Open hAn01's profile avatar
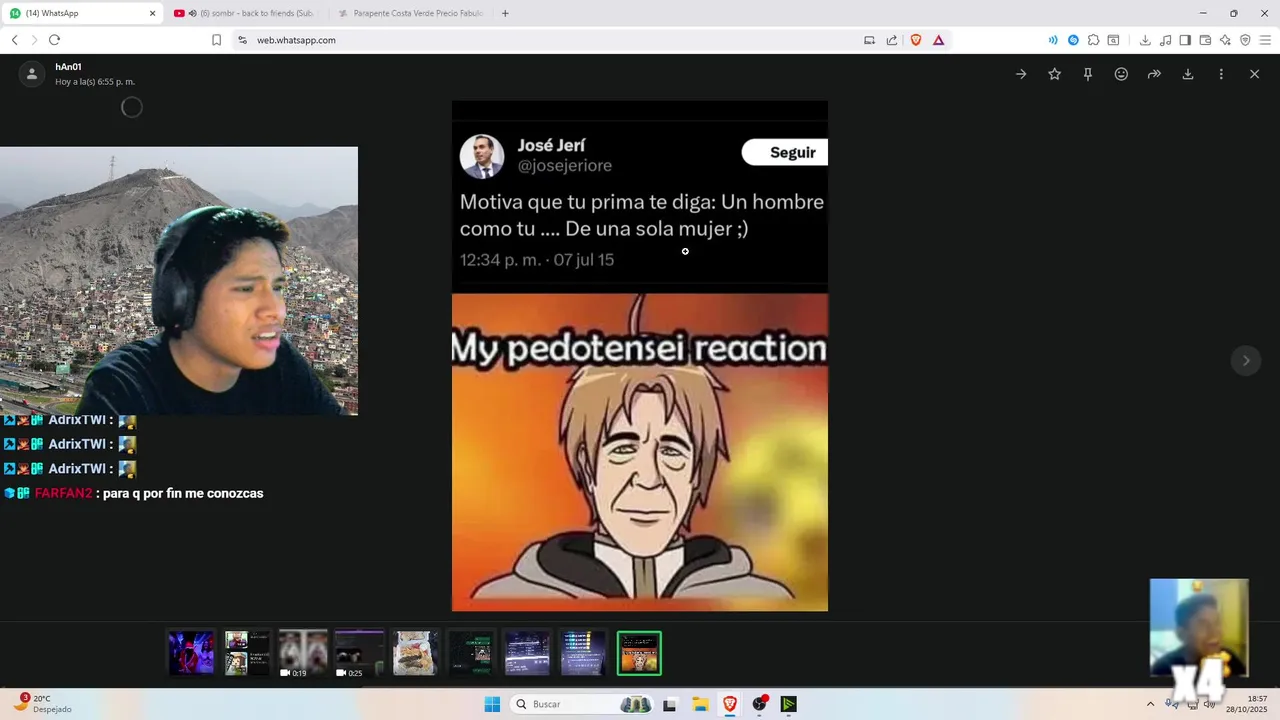The height and width of the screenshot is (720, 1280). tap(32, 74)
